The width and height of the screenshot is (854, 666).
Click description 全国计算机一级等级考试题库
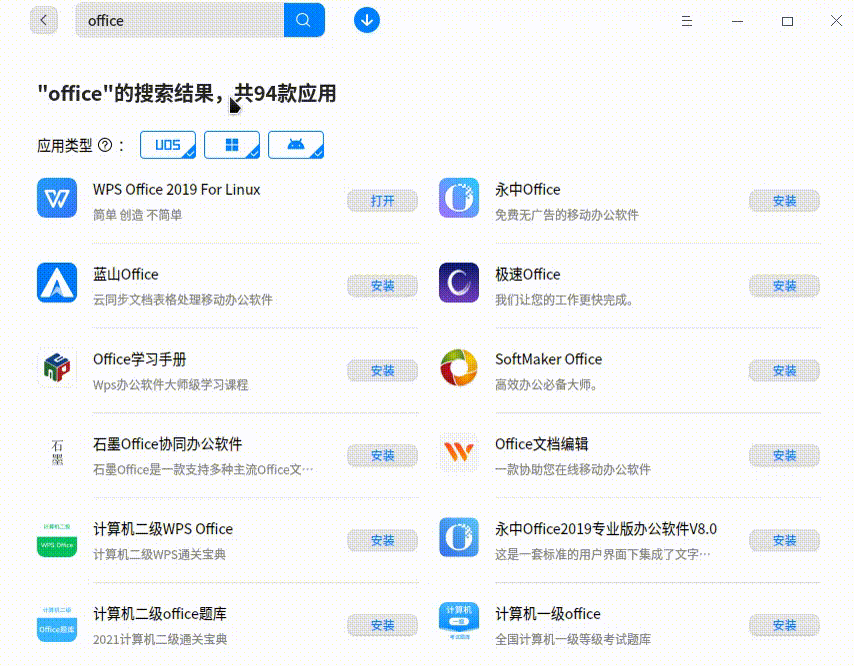tap(573, 639)
